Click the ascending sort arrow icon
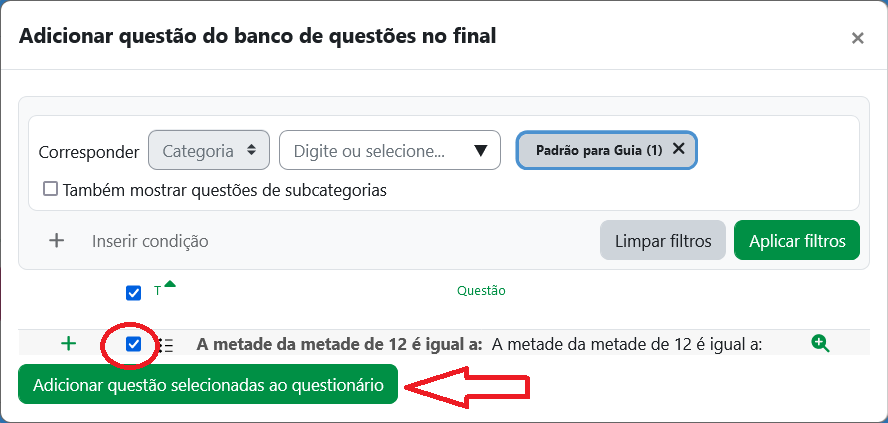 click(x=169, y=286)
